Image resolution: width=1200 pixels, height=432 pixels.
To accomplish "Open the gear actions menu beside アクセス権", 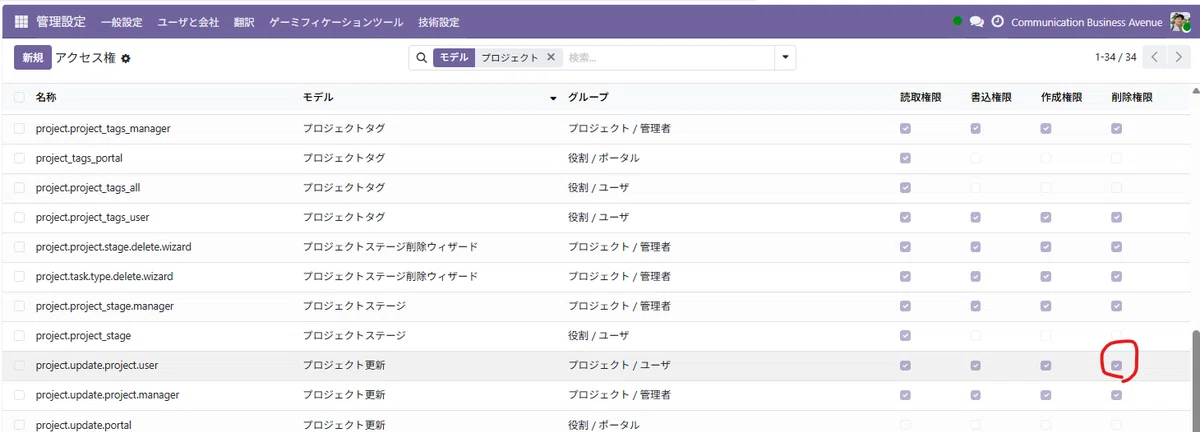I will (x=126, y=58).
